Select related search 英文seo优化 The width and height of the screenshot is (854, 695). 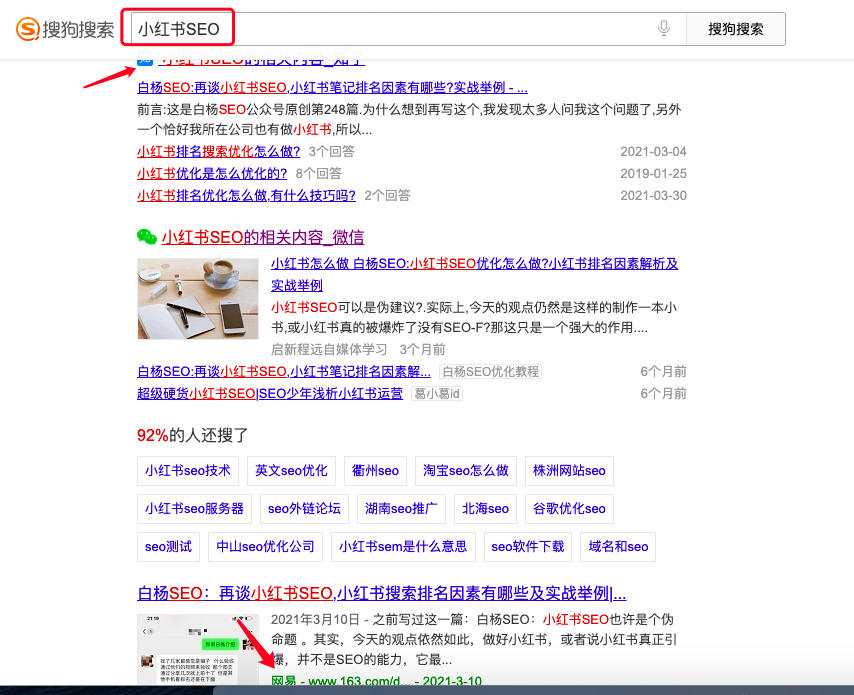point(291,471)
